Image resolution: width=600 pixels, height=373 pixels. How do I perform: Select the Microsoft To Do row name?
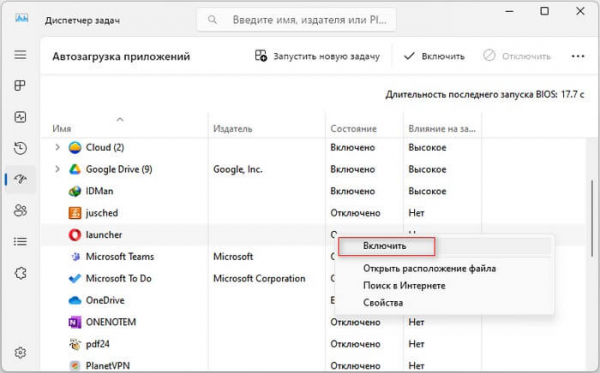(119, 278)
